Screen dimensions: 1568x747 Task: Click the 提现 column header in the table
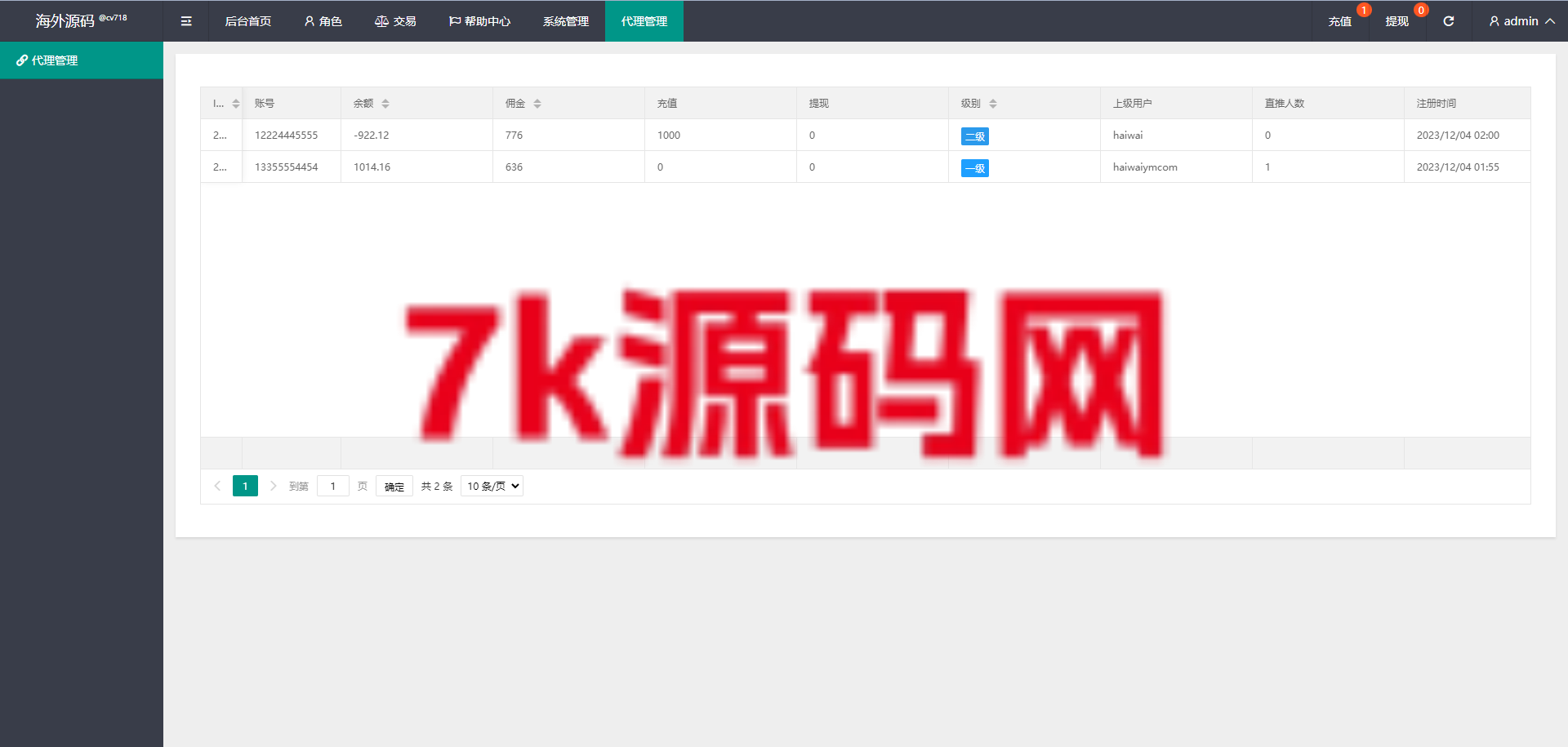[872, 104]
